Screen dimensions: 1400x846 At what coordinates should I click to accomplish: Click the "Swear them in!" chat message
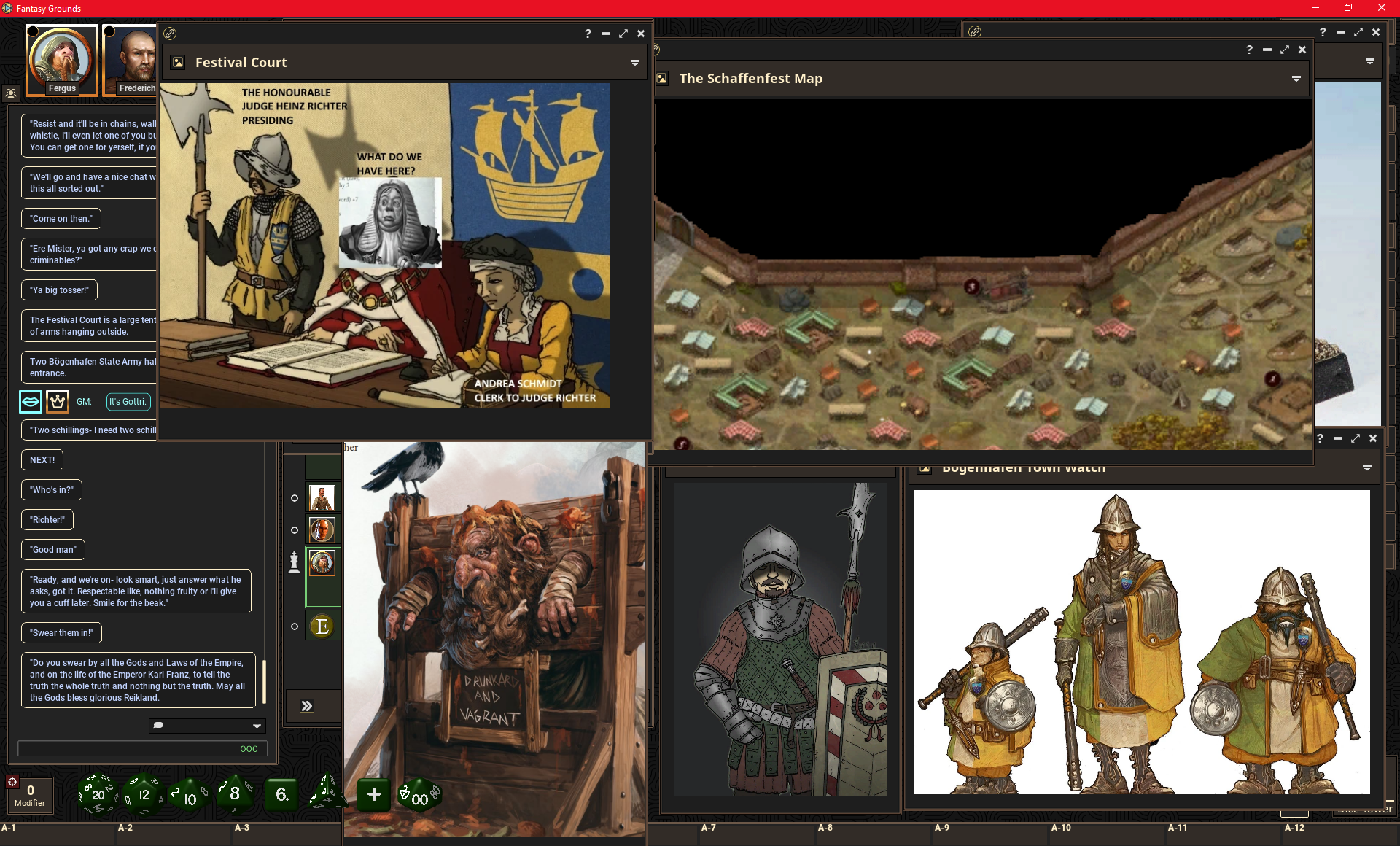point(62,633)
